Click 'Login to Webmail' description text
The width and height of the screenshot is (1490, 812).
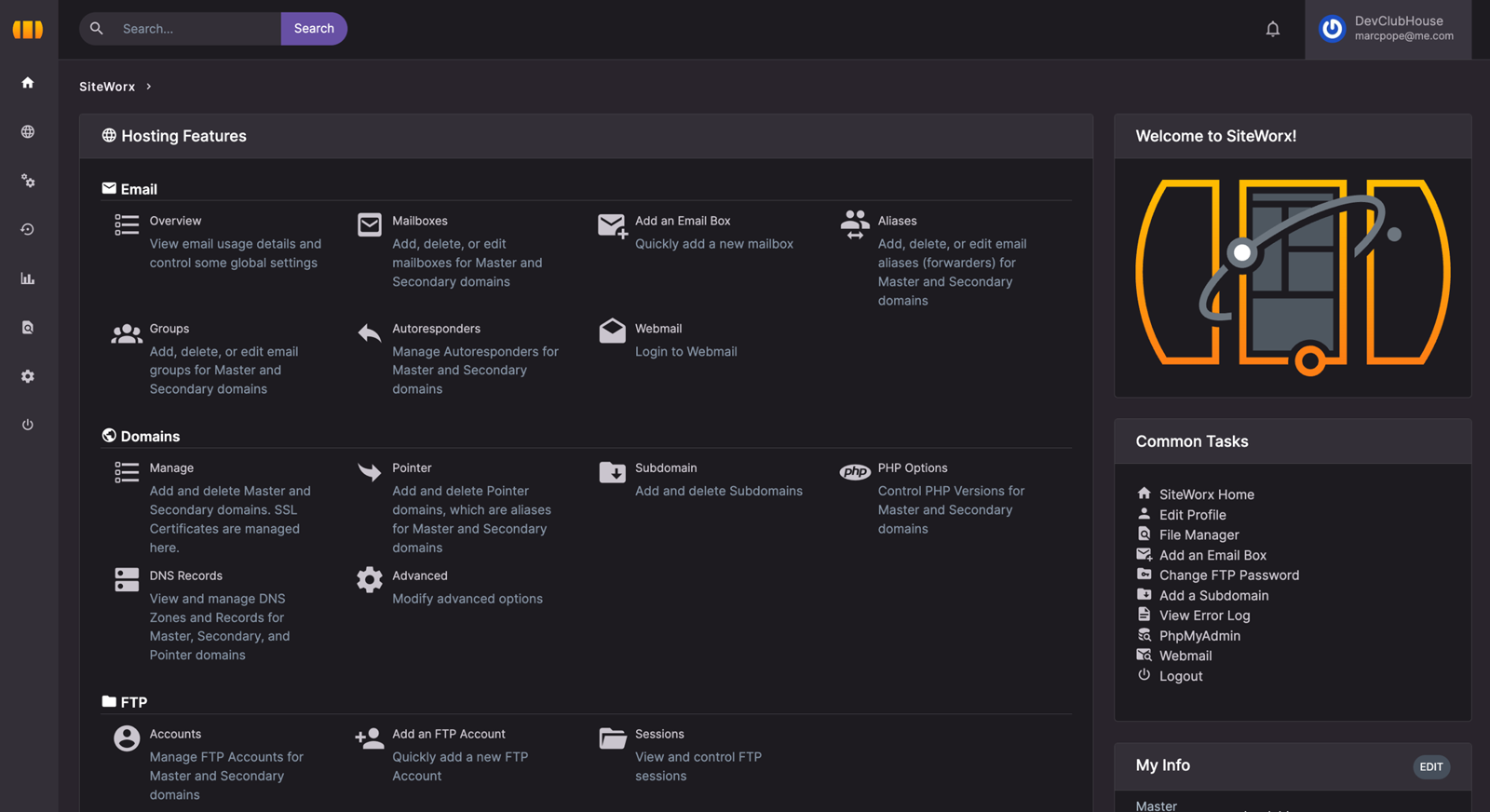pos(686,352)
